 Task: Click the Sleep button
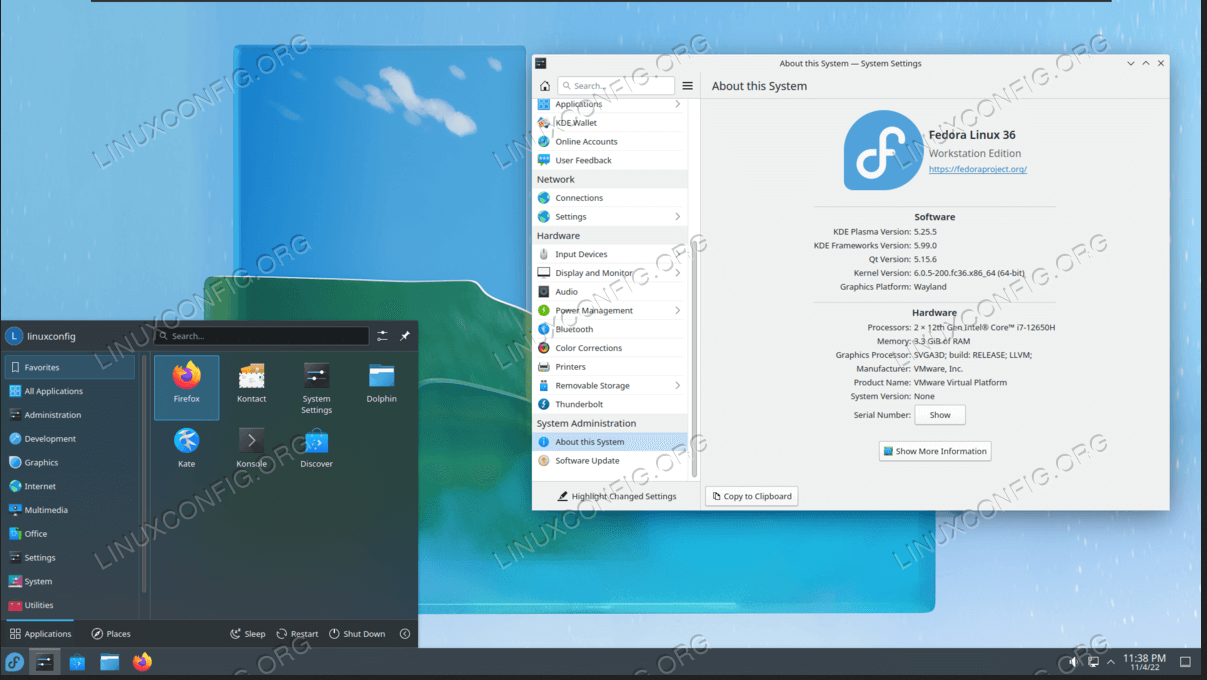click(247, 634)
